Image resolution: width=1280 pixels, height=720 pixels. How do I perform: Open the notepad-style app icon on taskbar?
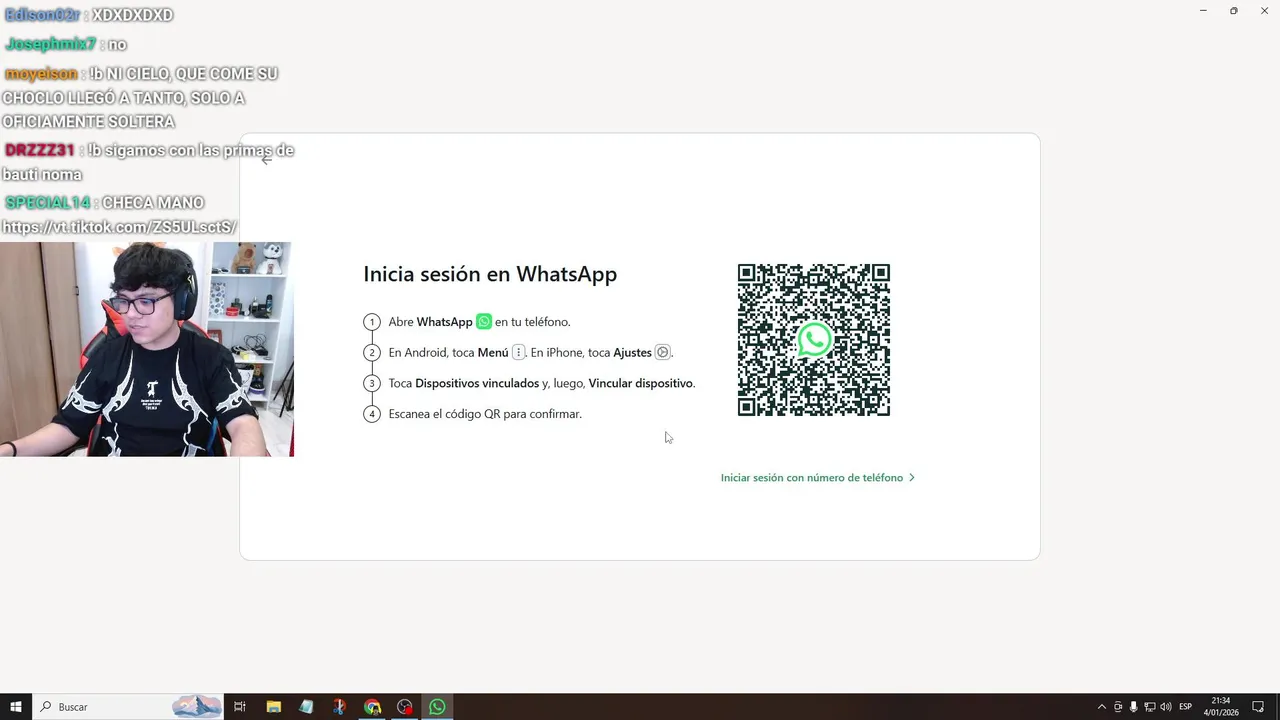coord(306,707)
